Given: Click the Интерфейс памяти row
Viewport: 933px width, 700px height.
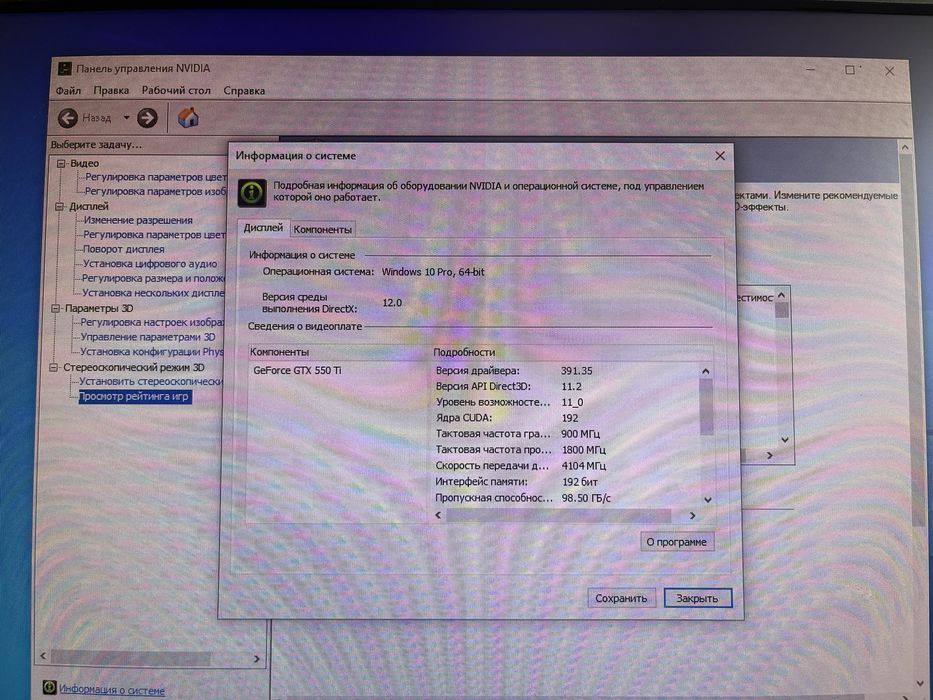Looking at the screenshot, I should [x=565, y=482].
